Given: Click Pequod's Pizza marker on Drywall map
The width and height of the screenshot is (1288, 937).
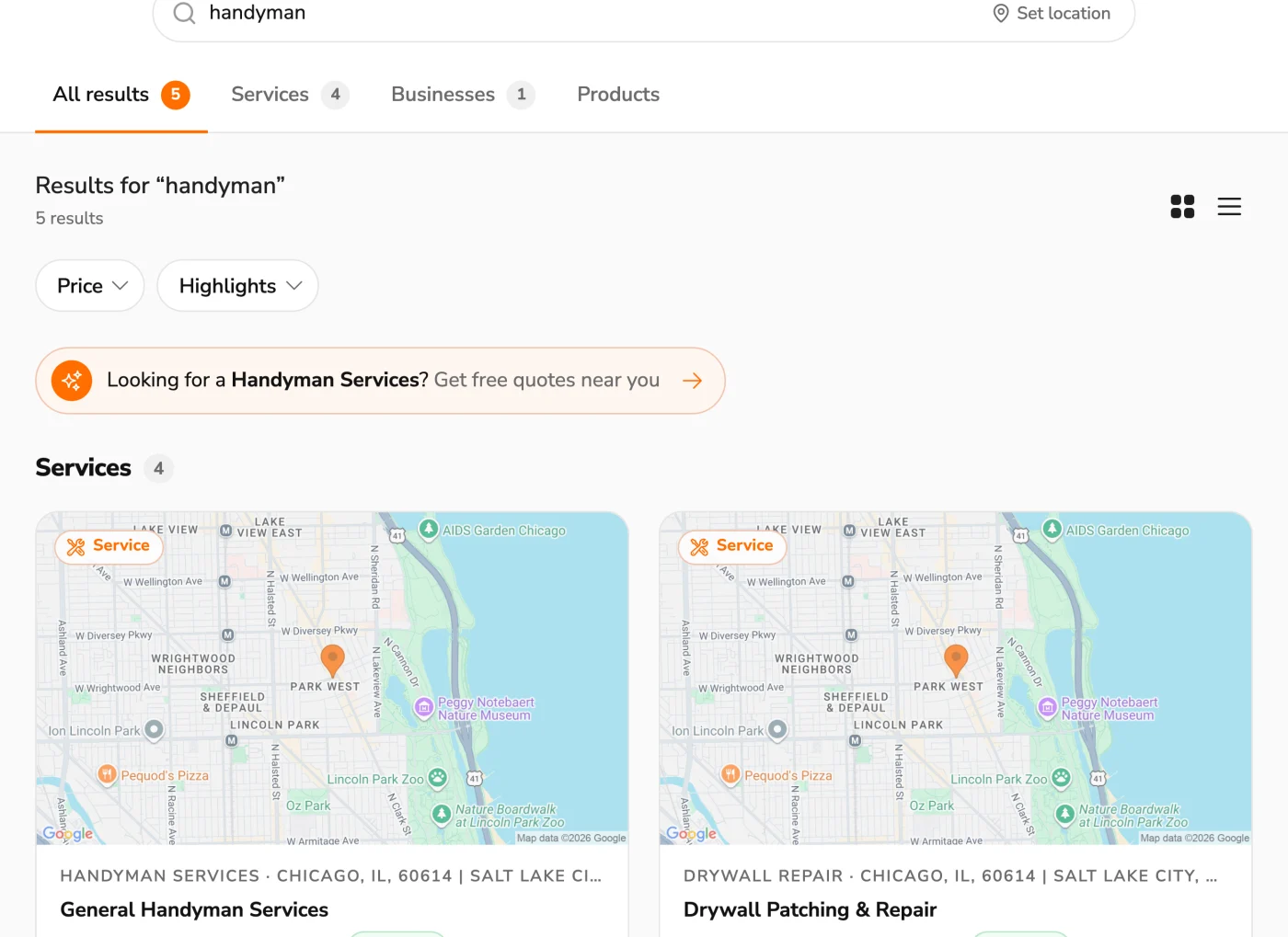Looking at the screenshot, I should pyautogui.click(x=730, y=774).
